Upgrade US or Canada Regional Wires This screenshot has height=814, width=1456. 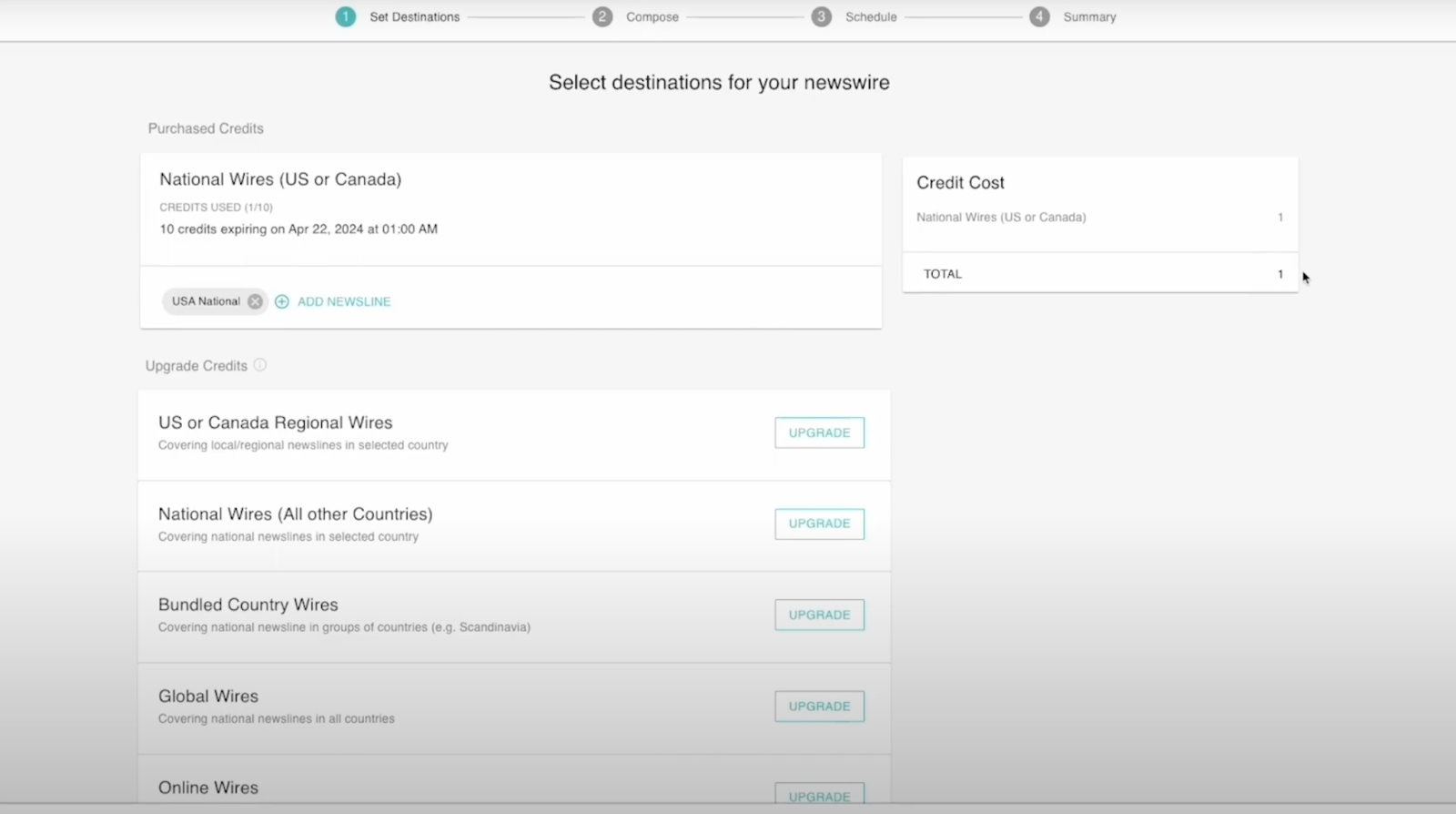(819, 432)
